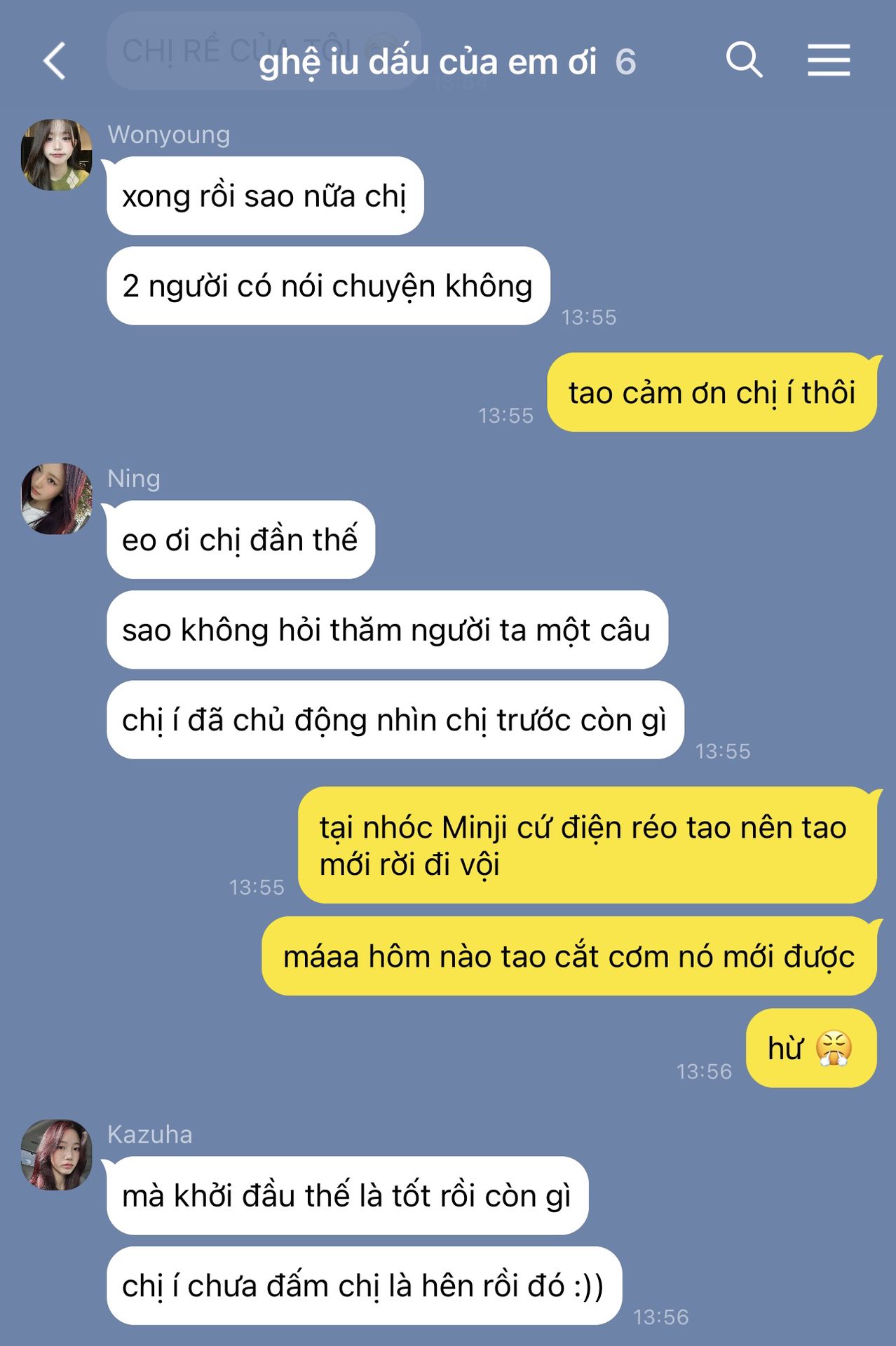Select yellow bubble "tao cảm ơn chị í thôi"

[x=712, y=393]
